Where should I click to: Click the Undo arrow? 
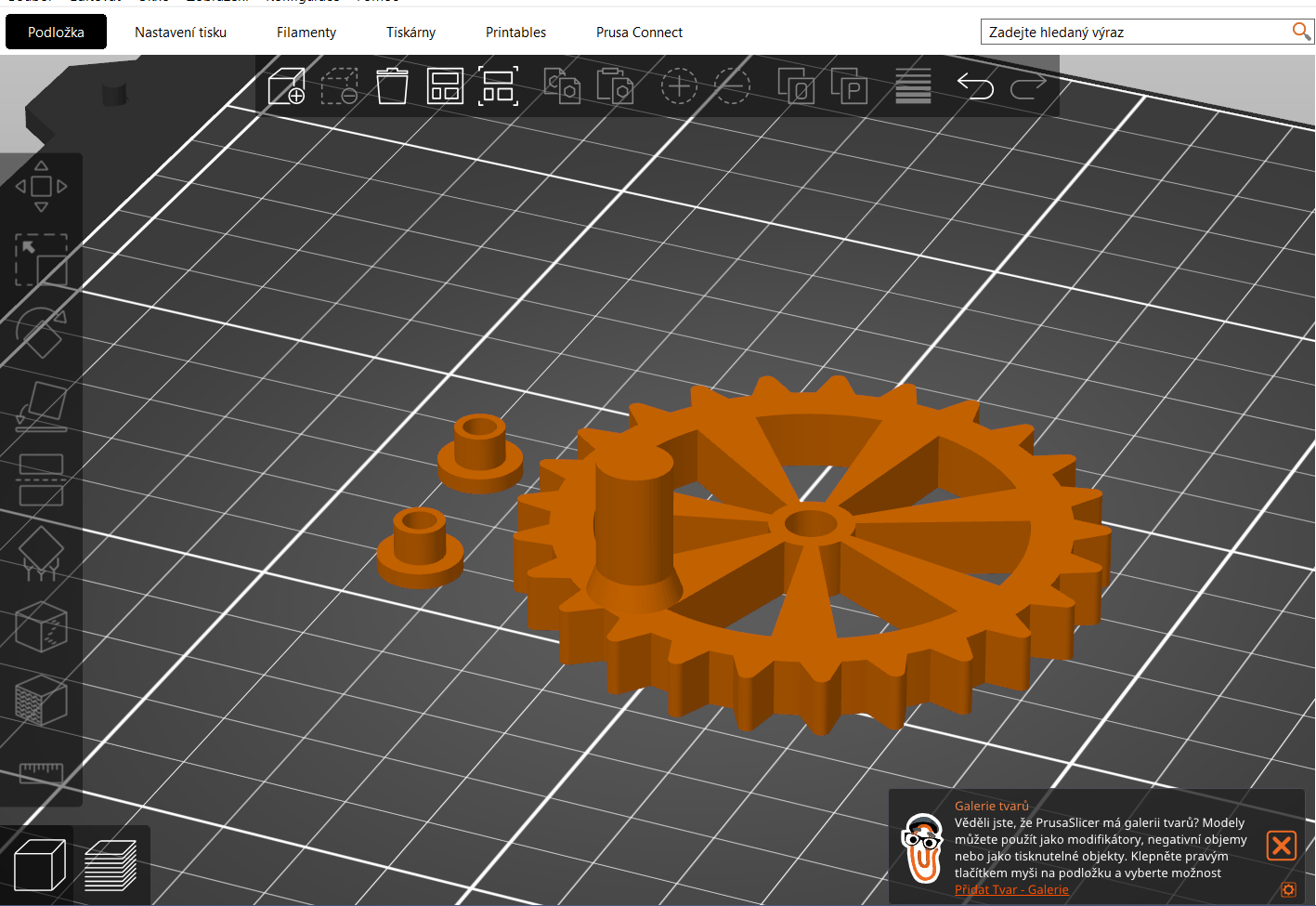pyautogui.click(x=975, y=86)
